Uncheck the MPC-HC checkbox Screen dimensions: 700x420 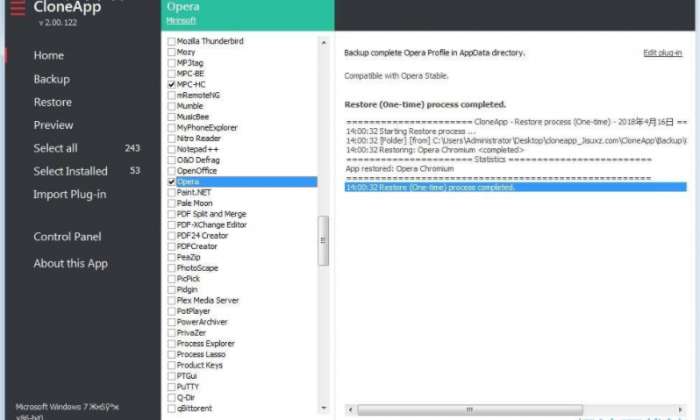coord(171,84)
